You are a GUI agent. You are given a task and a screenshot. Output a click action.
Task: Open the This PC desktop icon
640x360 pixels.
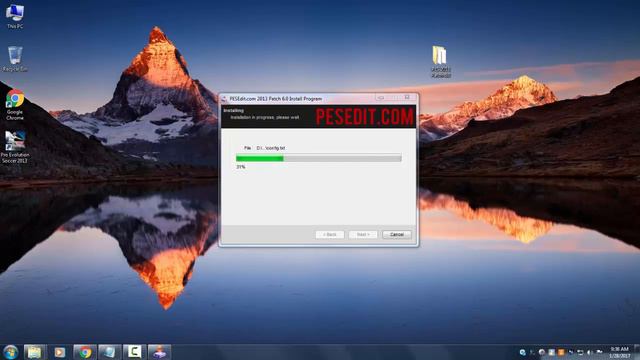click(x=15, y=16)
